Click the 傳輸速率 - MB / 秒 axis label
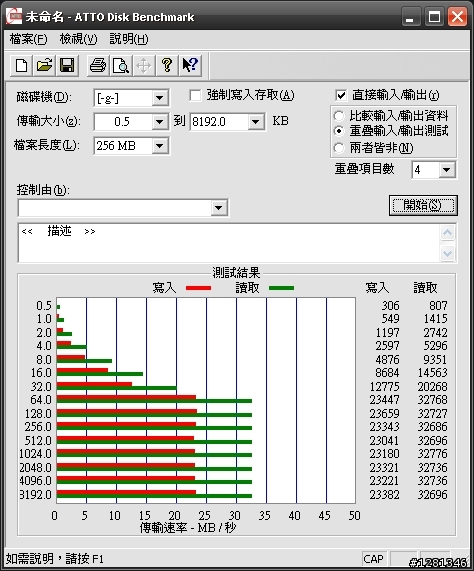Viewport: 474px width, 571px height. pos(188,528)
